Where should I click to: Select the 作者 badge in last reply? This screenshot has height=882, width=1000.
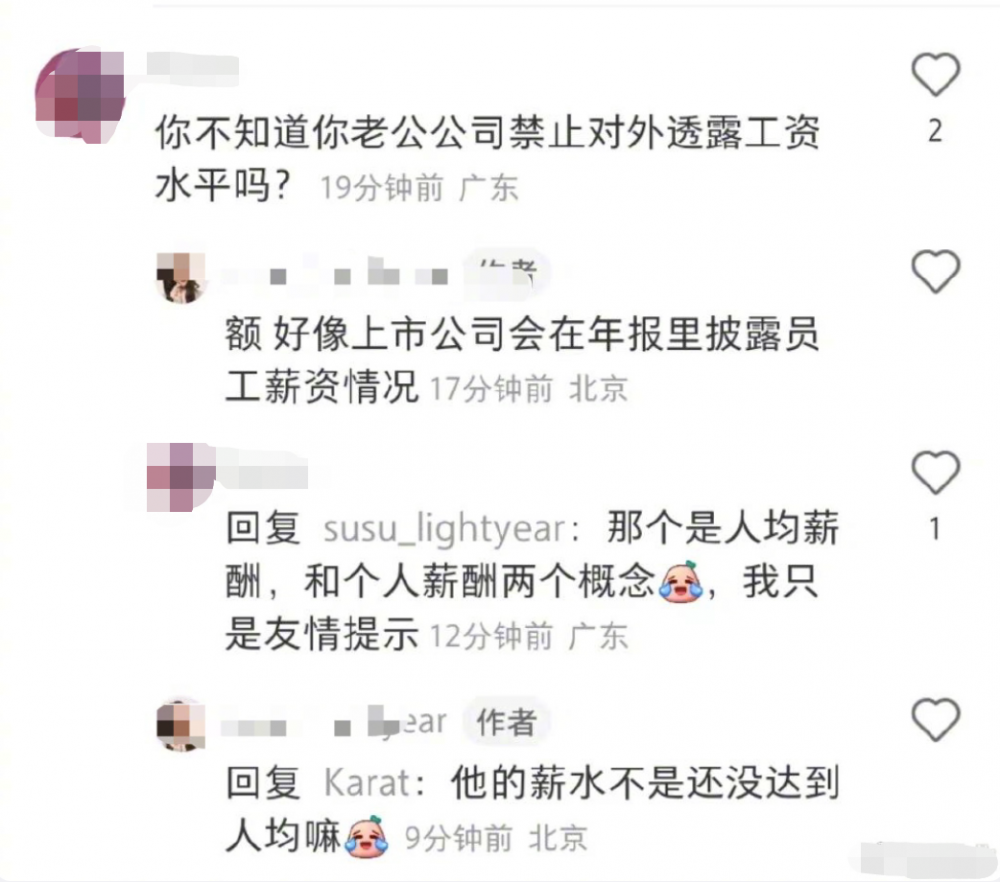coord(506,723)
